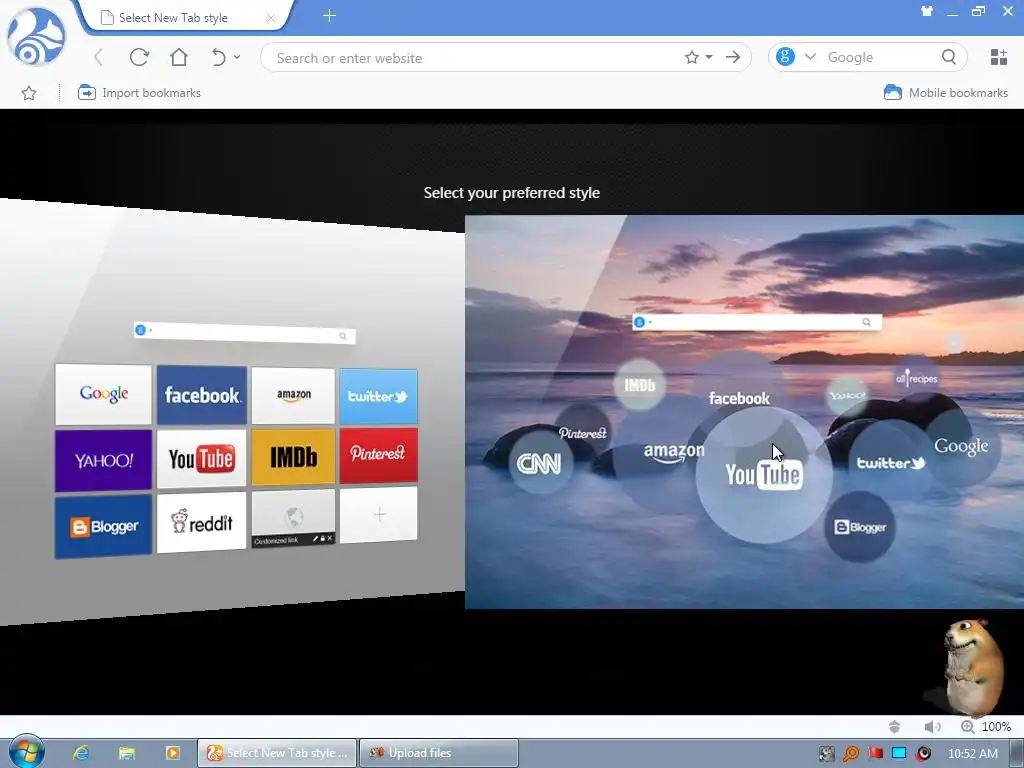Click the hamster mascot in corner
The width and height of the screenshot is (1024, 768).
pyautogui.click(x=972, y=667)
